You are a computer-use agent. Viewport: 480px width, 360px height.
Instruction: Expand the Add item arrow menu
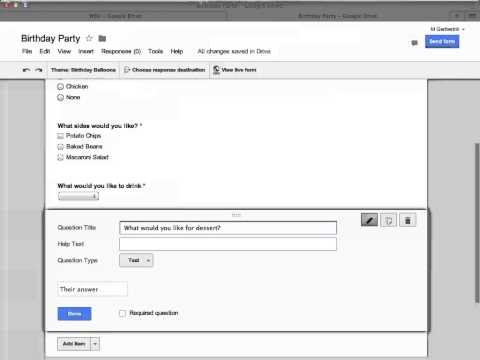[x=95, y=344]
